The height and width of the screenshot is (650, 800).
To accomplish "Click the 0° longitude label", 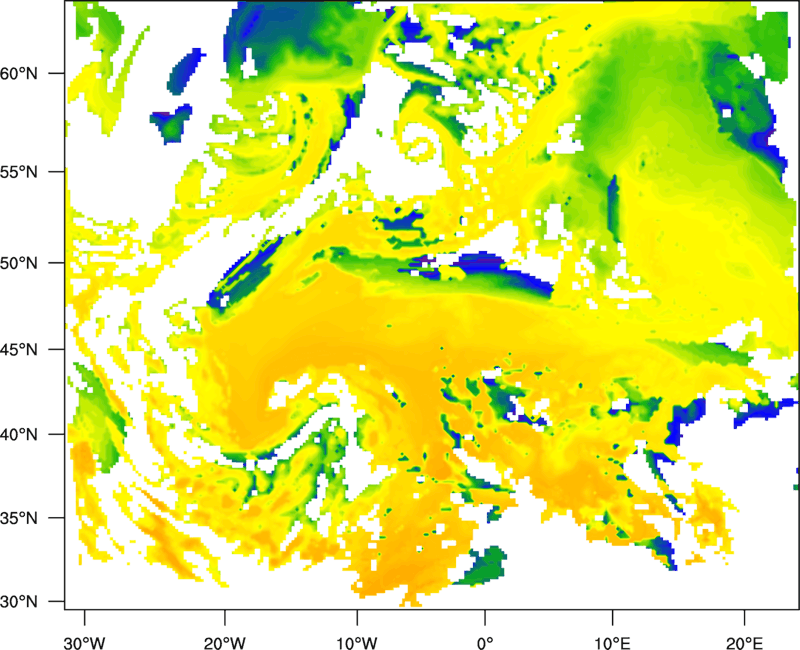I will [485, 643].
